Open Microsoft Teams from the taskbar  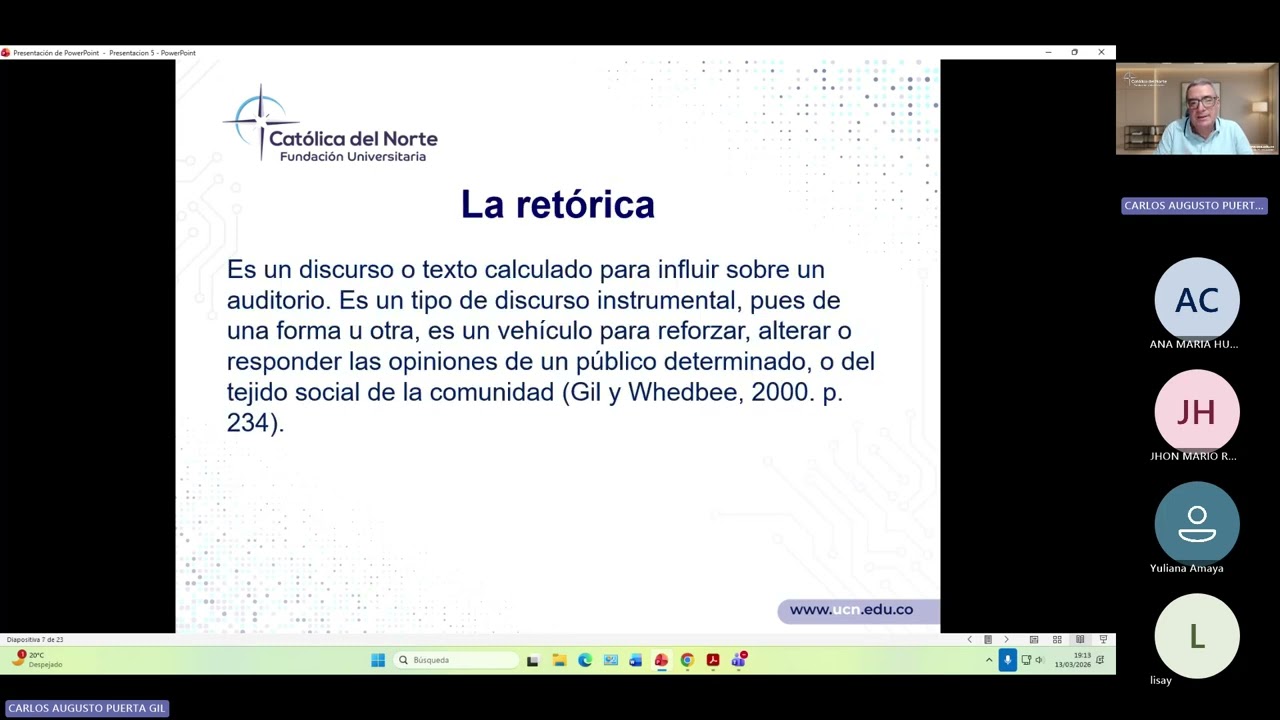(x=739, y=659)
